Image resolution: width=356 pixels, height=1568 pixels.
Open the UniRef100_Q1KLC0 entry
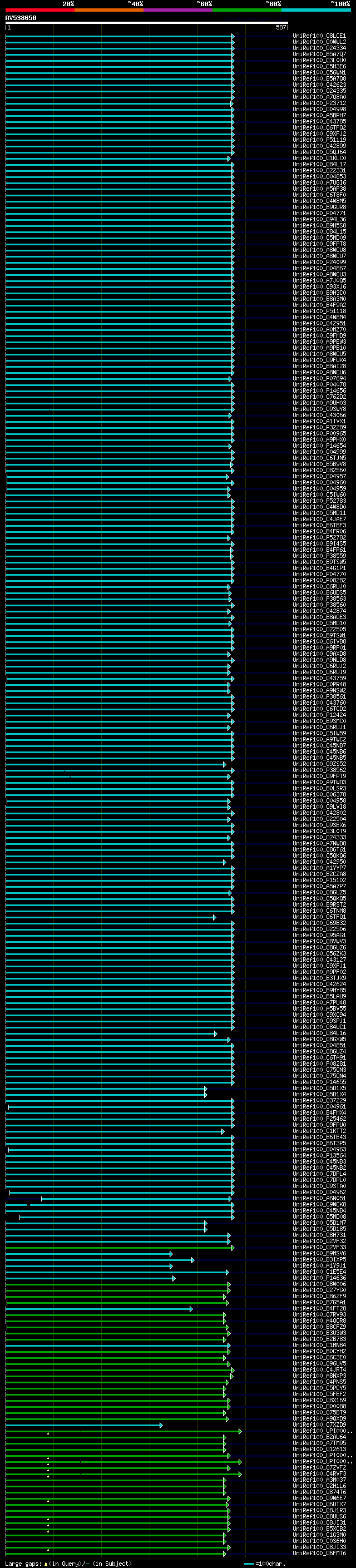click(319, 159)
